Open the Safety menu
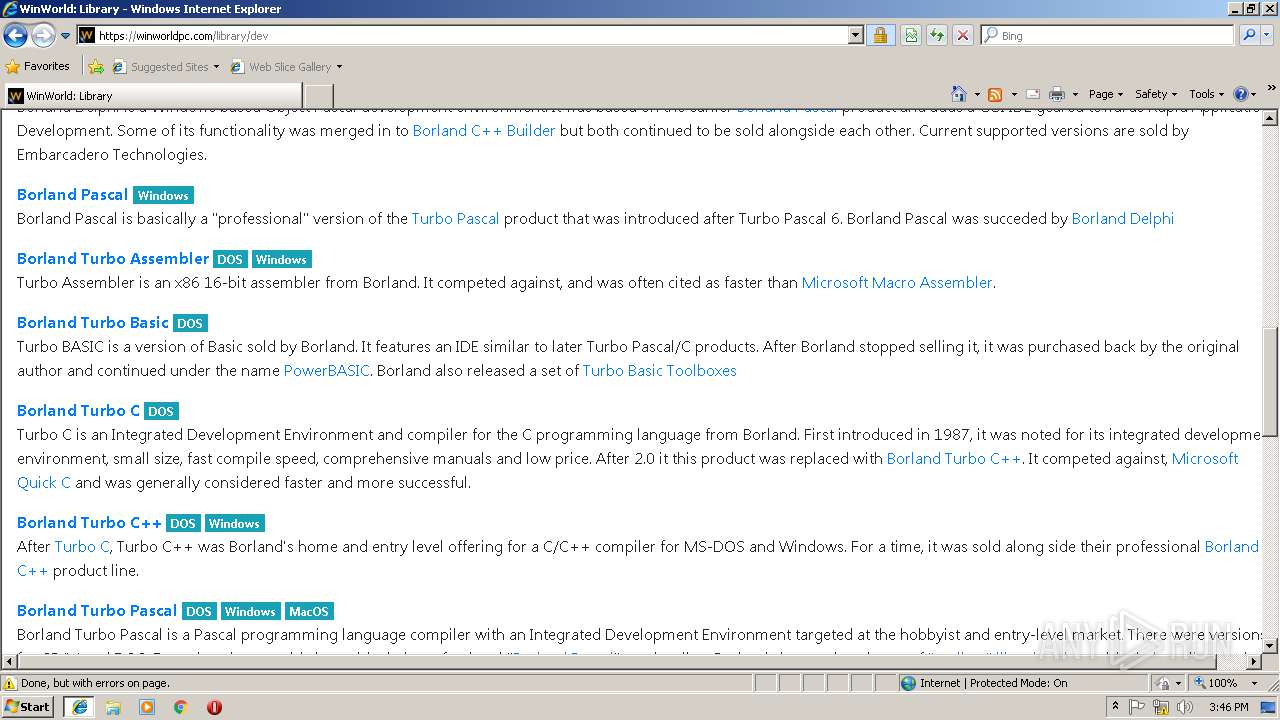Screen dimensions: 1280x720 (1156, 94)
